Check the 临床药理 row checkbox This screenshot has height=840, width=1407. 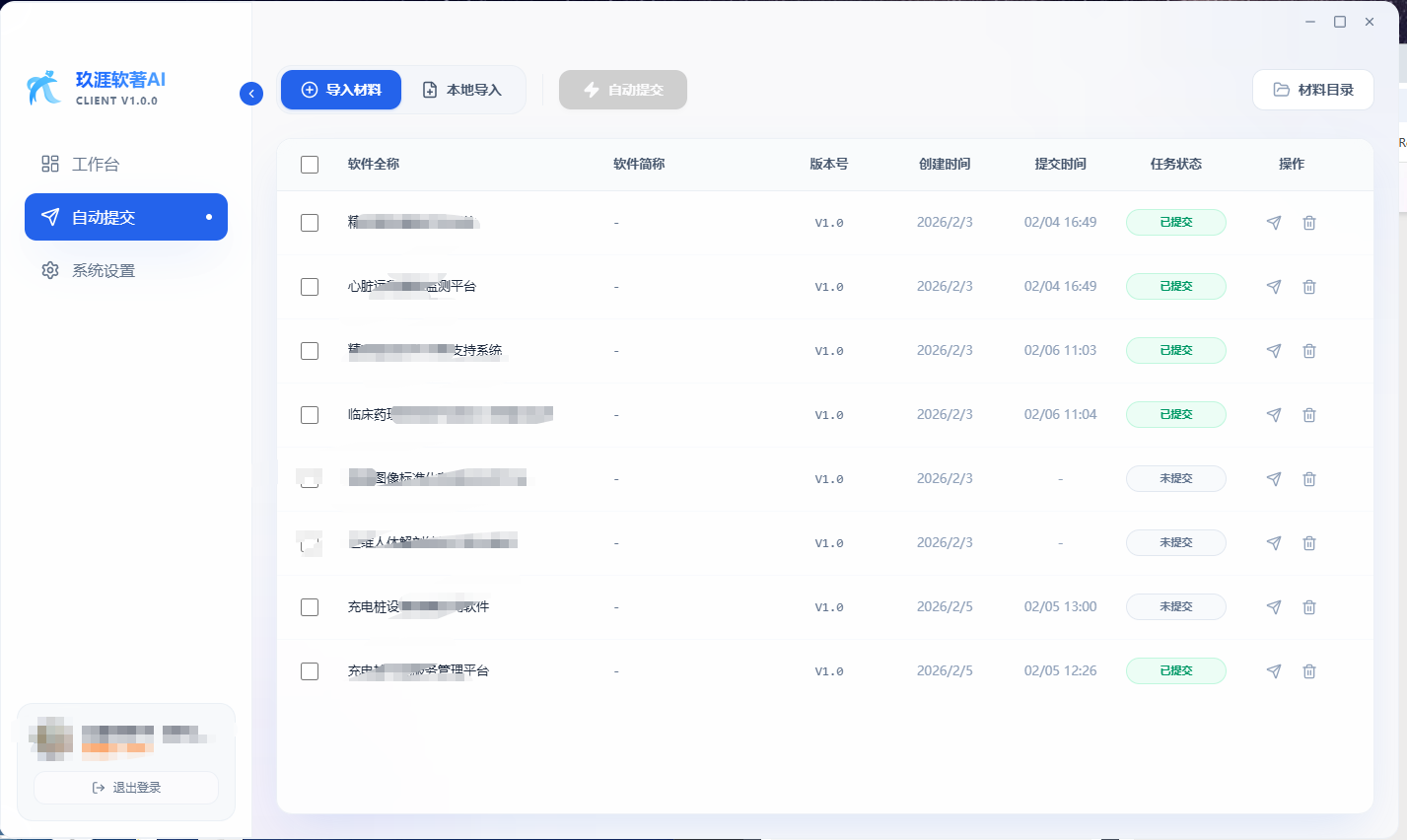point(309,414)
